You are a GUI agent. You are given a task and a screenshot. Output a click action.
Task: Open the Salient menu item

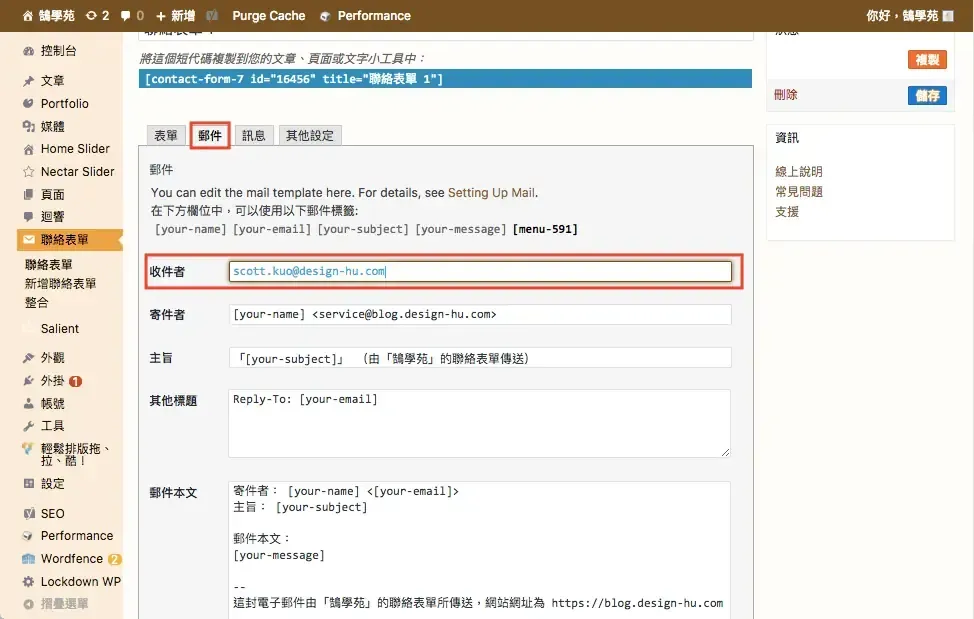(x=60, y=328)
